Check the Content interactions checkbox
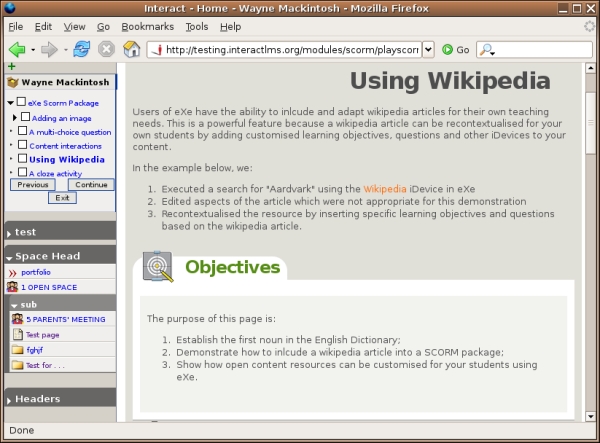The height and width of the screenshot is (443, 600). click(23, 145)
